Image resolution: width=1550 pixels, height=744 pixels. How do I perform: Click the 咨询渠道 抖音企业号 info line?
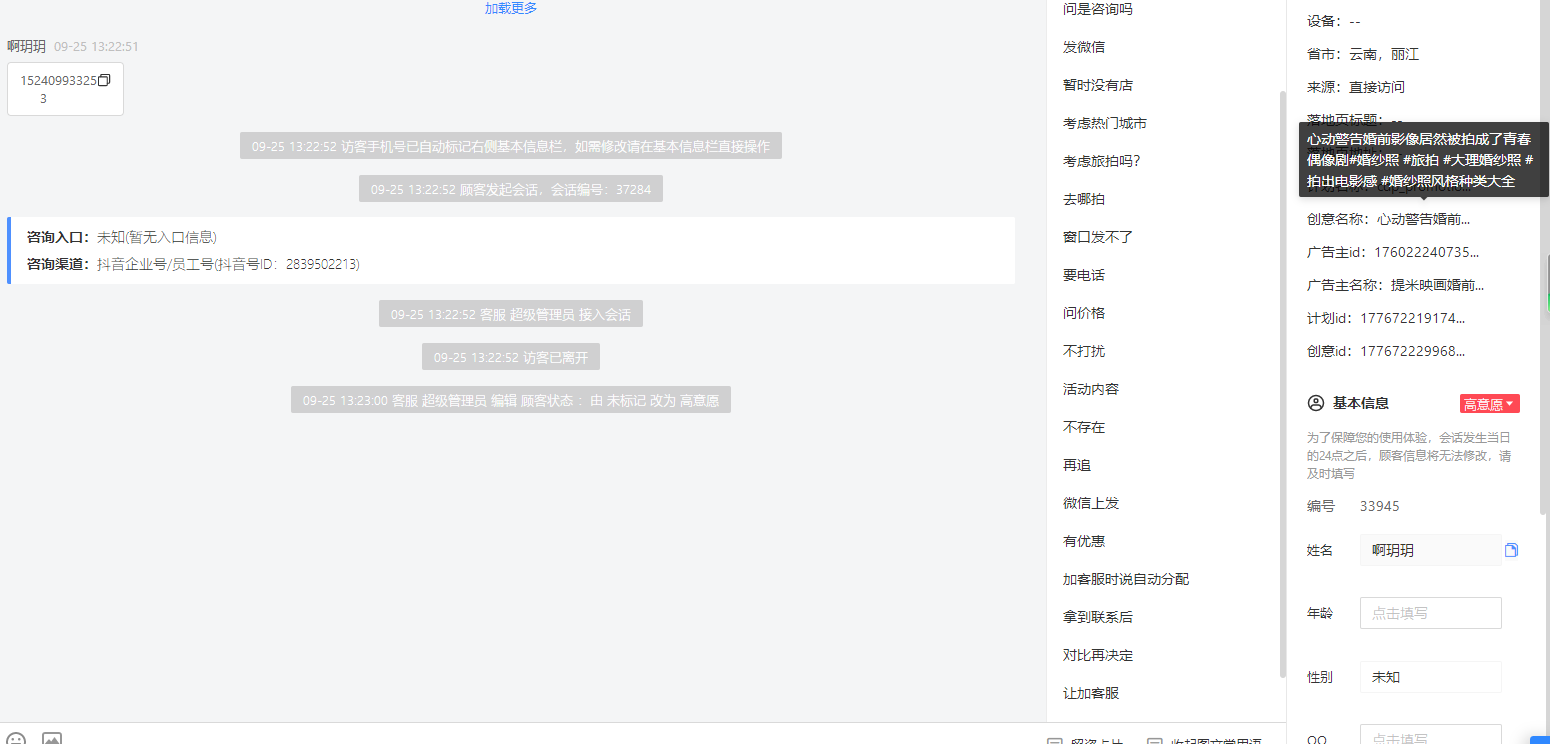click(x=193, y=264)
